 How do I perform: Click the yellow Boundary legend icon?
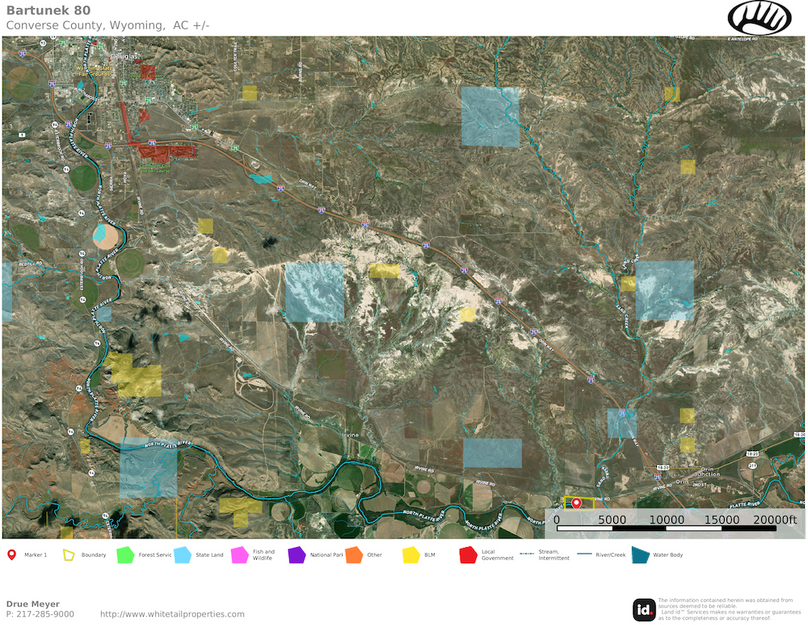[x=69, y=554]
